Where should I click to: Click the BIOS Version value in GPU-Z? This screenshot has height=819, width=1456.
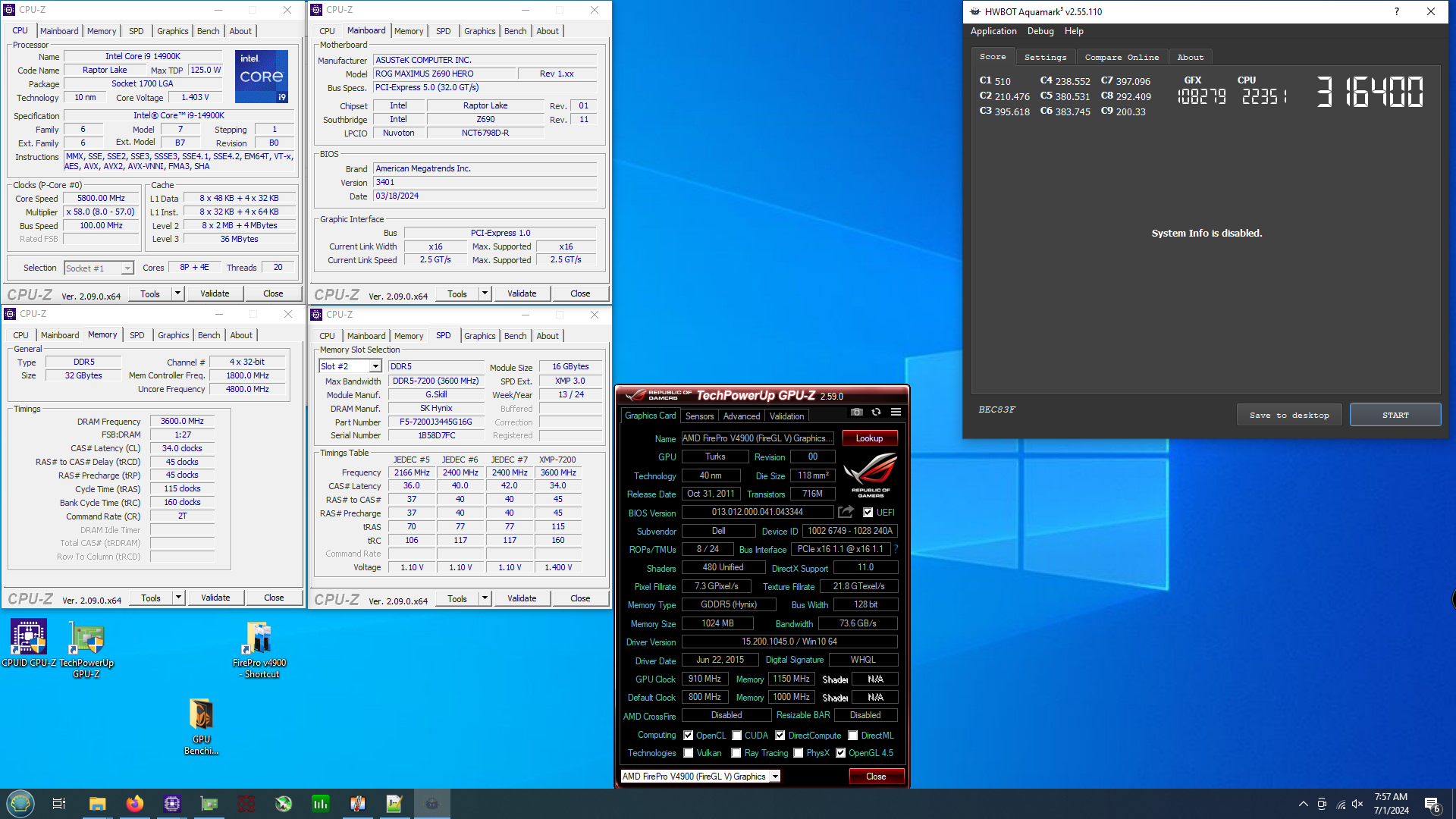(757, 513)
